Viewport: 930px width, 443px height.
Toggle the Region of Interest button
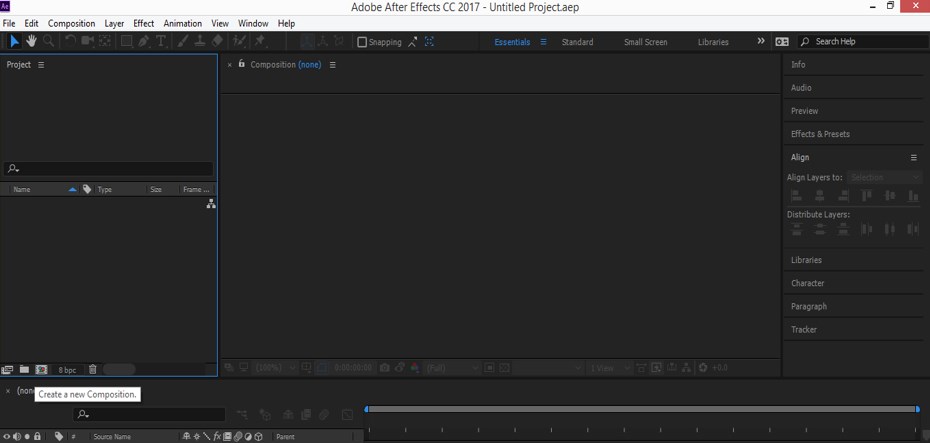489,368
